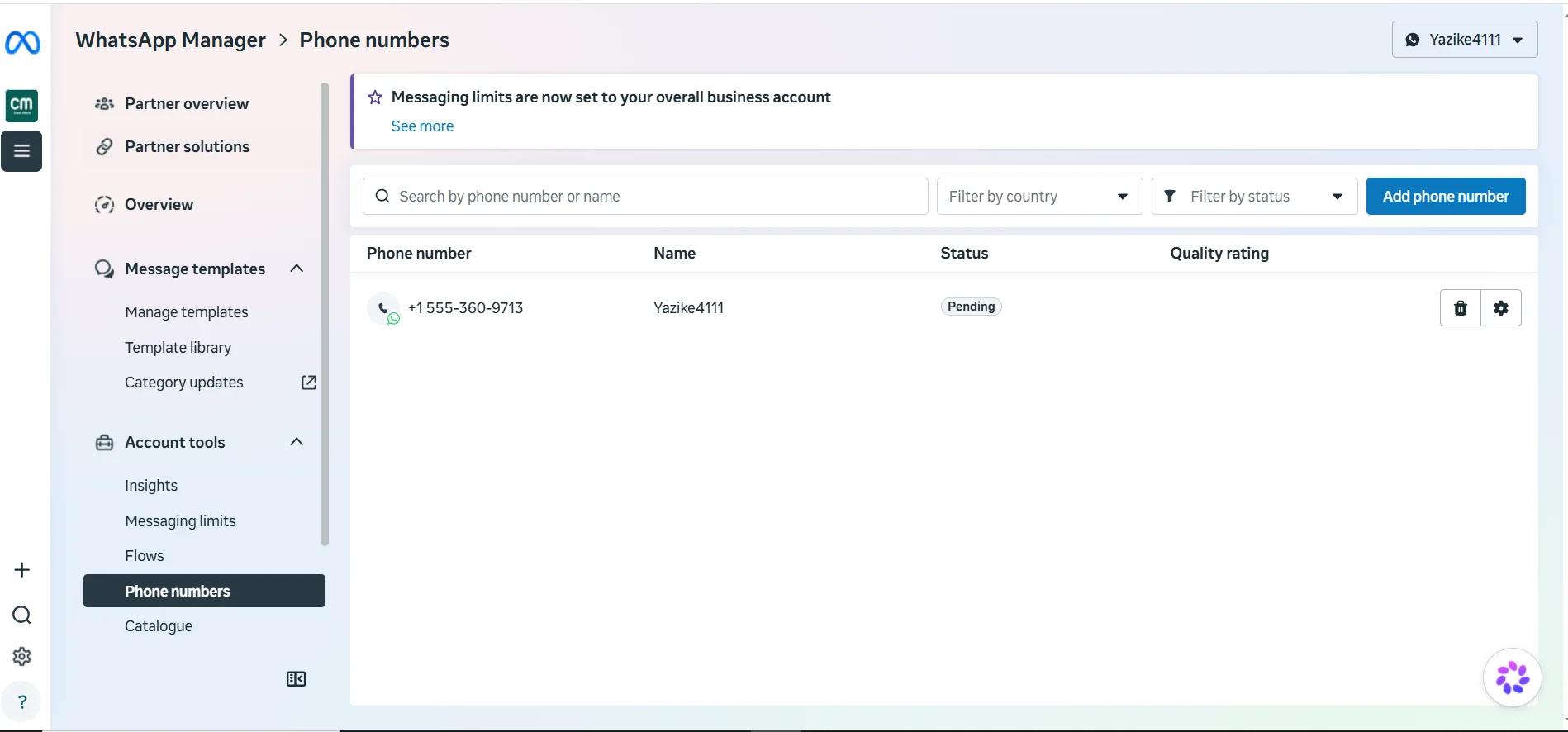
Task: Collapse sidebar with the panel icon
Action: [296, 679]
